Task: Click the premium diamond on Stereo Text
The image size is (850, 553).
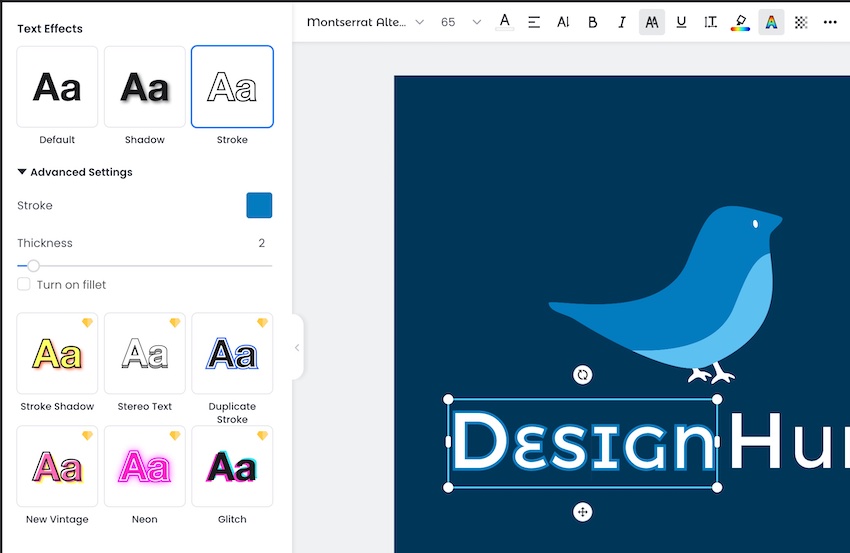Action: coord(175,323)
